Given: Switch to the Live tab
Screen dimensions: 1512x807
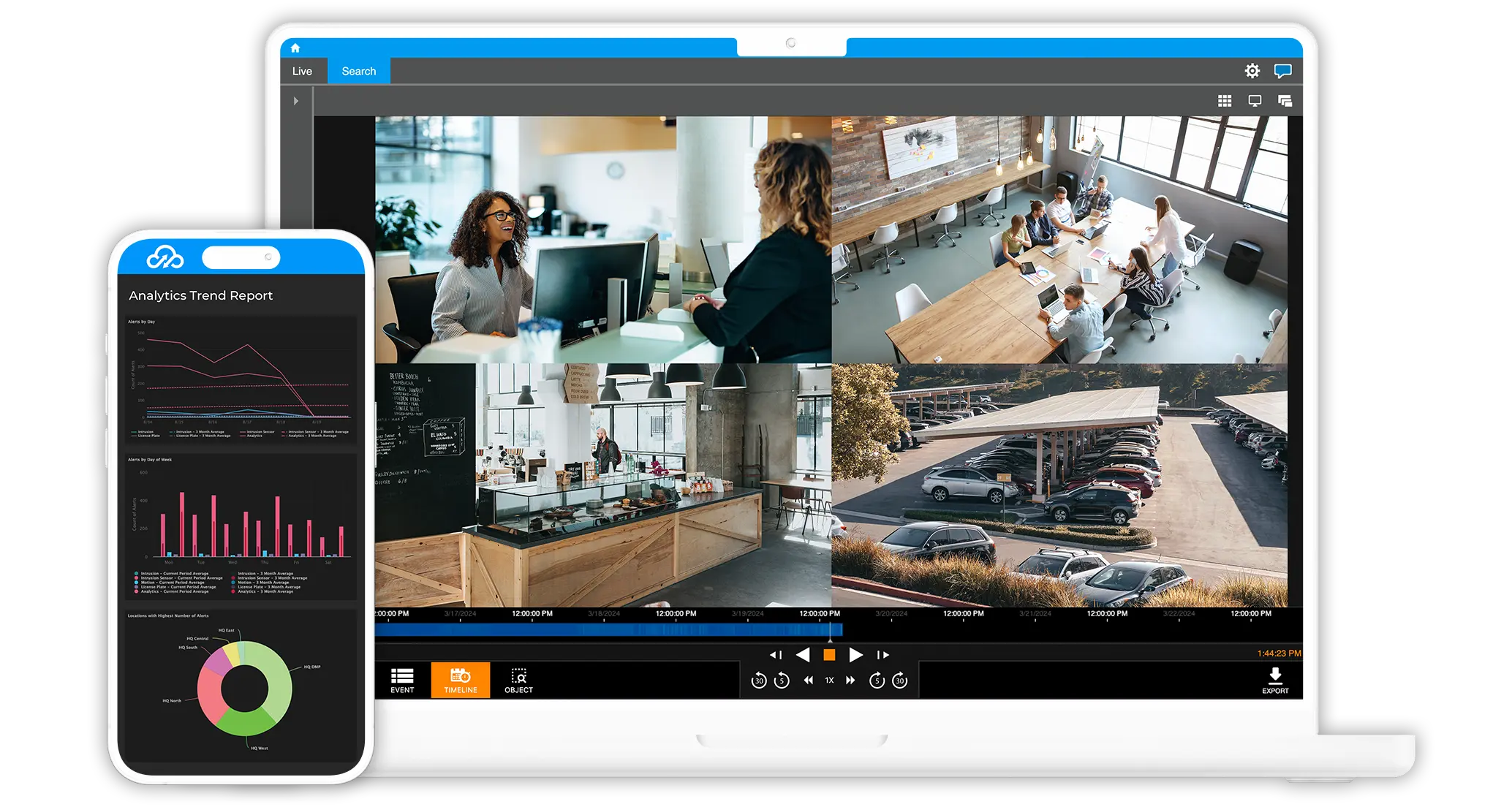Looking at the screenshot, I should tap(302, 71).
